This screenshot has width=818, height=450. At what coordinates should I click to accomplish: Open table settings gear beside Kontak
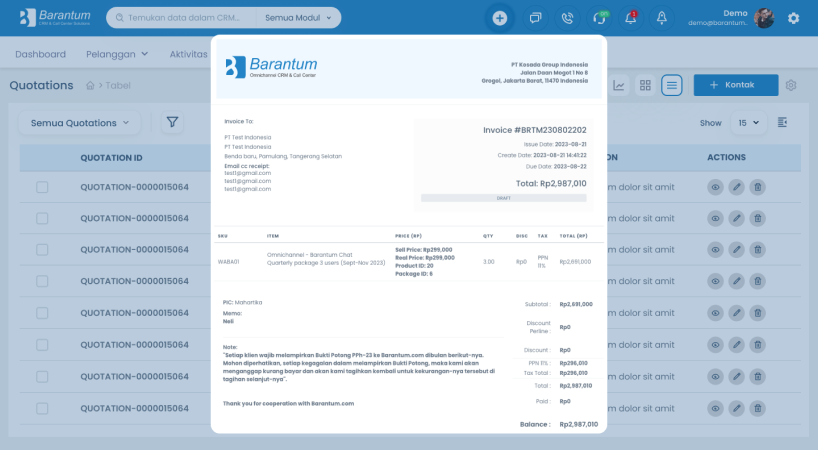tap(791, 85)
